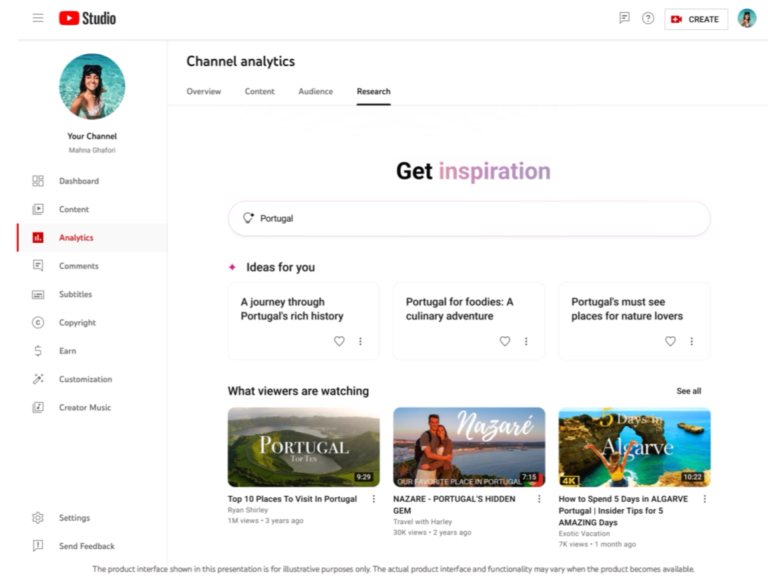Open options menu for Algarve video
Viewport: 768px width, 580px height.
[705, 499]
